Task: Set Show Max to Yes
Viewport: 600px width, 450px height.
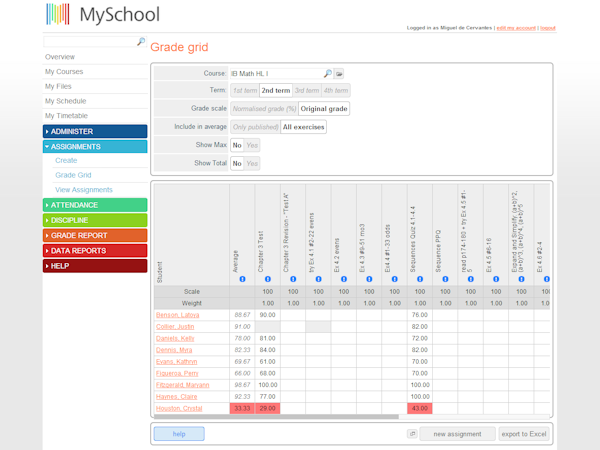Action: click(252, 144)
